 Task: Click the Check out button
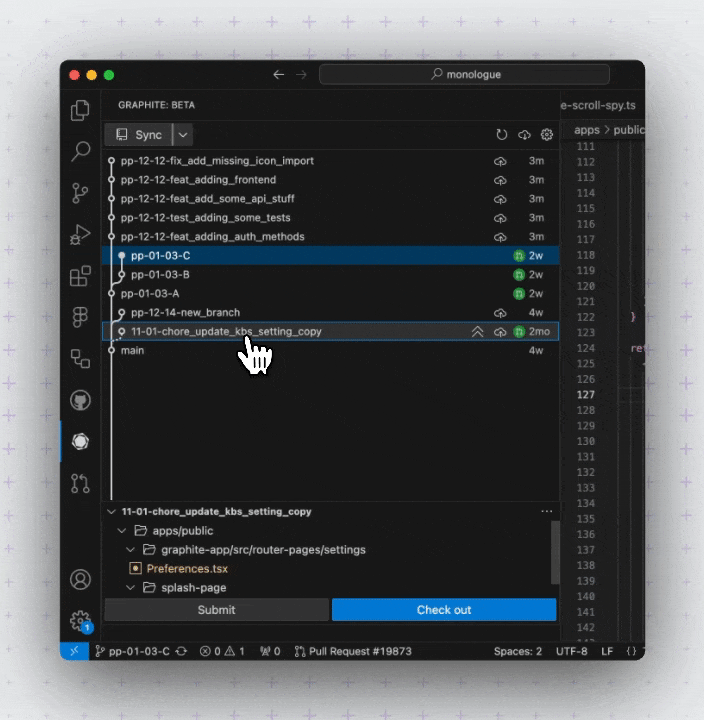[444, 610]
